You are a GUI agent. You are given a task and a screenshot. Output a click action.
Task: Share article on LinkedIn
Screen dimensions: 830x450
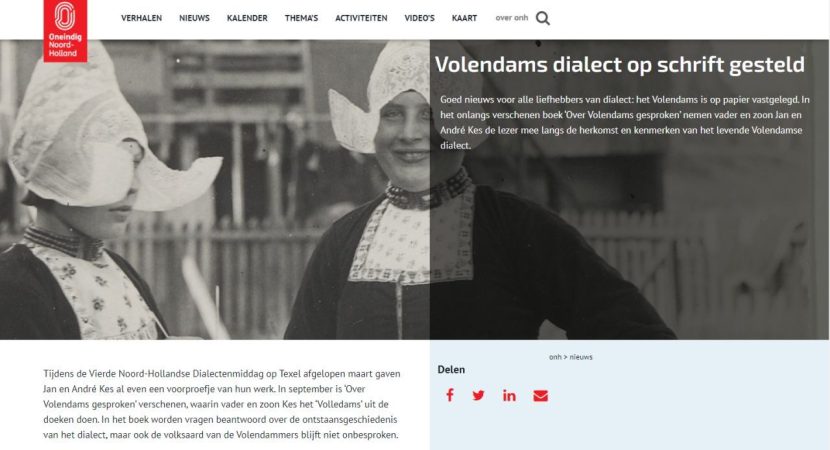tap(509, 395)
